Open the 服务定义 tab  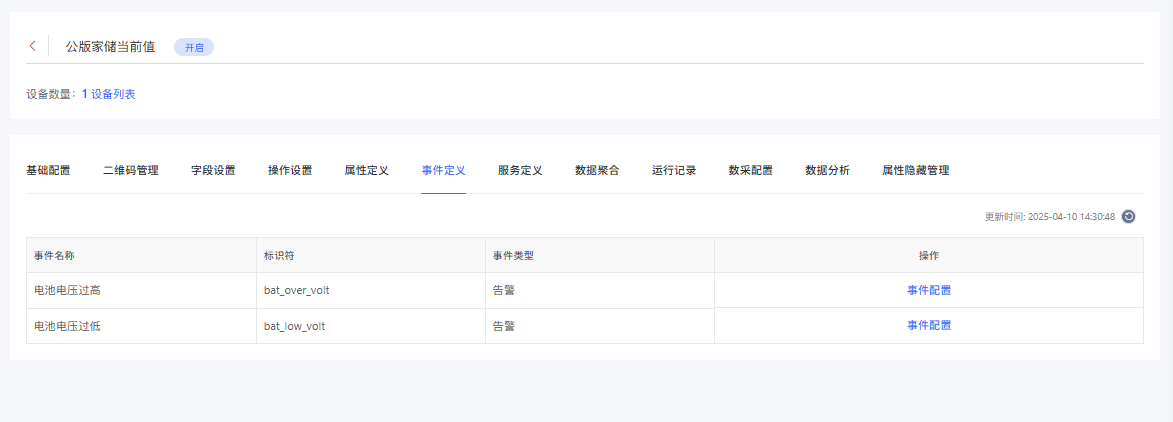pyautogui.click(x=520, y=171)
